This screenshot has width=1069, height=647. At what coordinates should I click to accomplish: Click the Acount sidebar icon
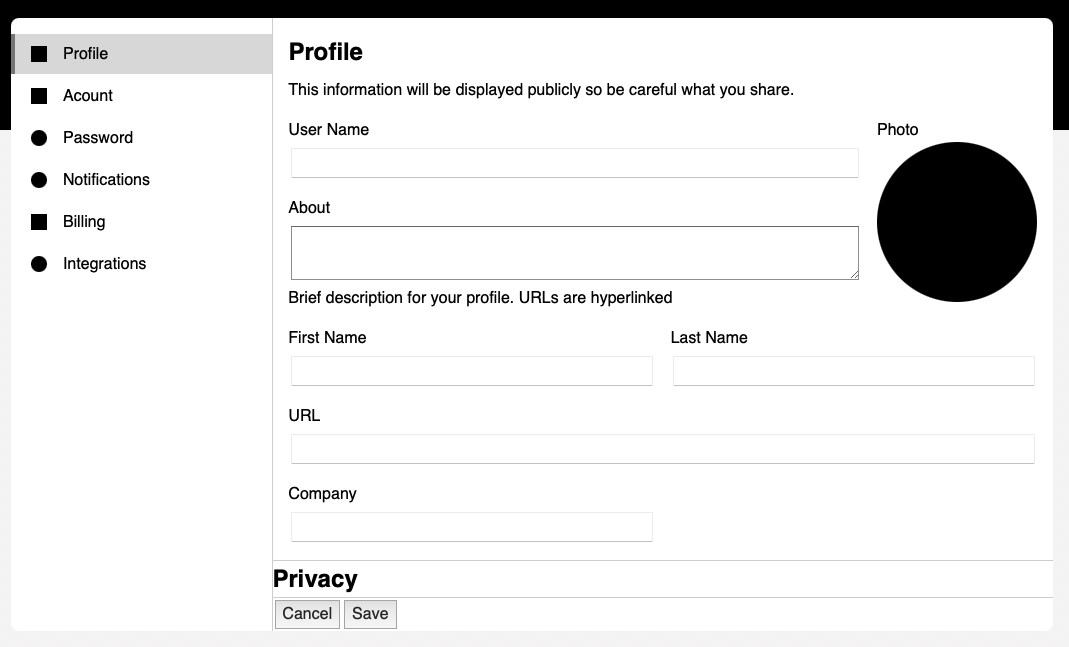pos(38,95)
